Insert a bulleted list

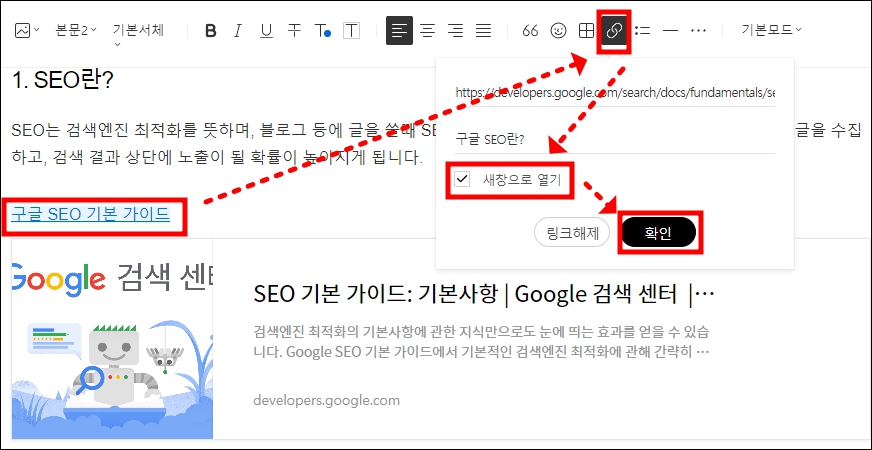[642, 31]
